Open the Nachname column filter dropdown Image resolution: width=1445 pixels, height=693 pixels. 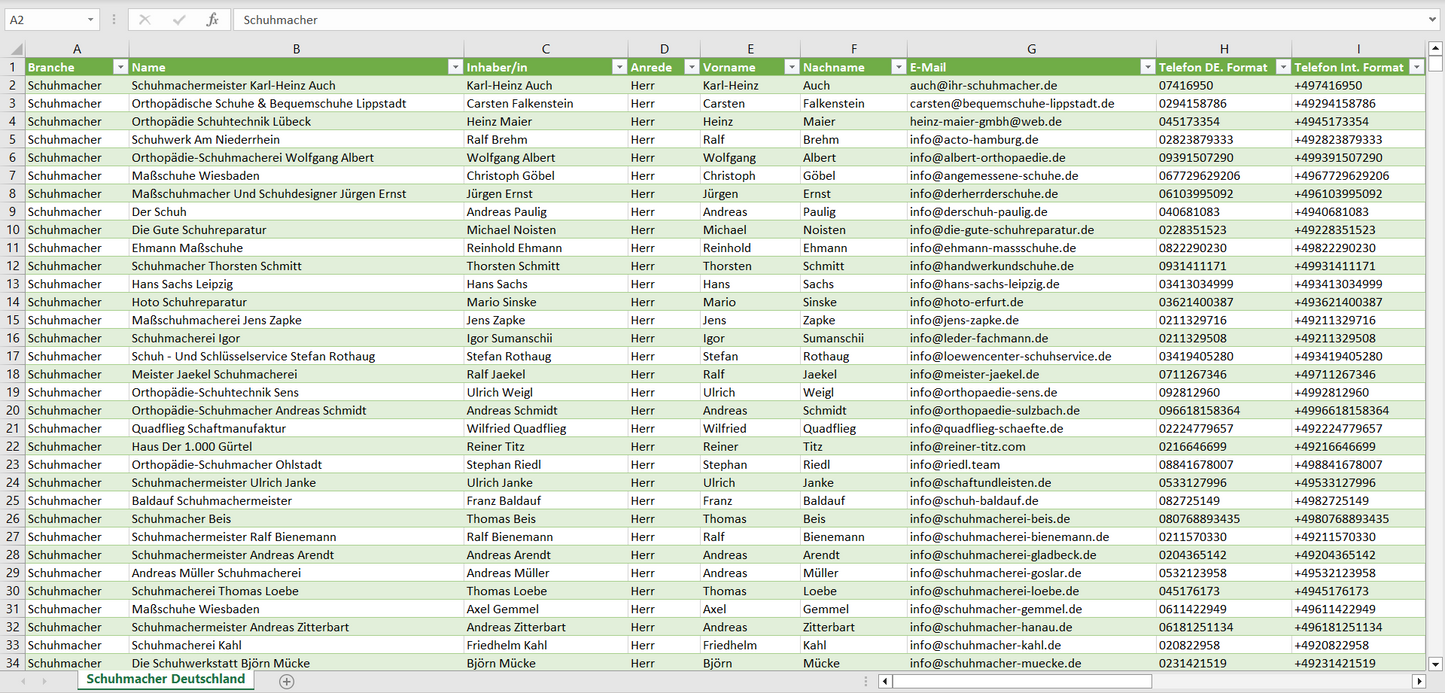coord(897,67)
